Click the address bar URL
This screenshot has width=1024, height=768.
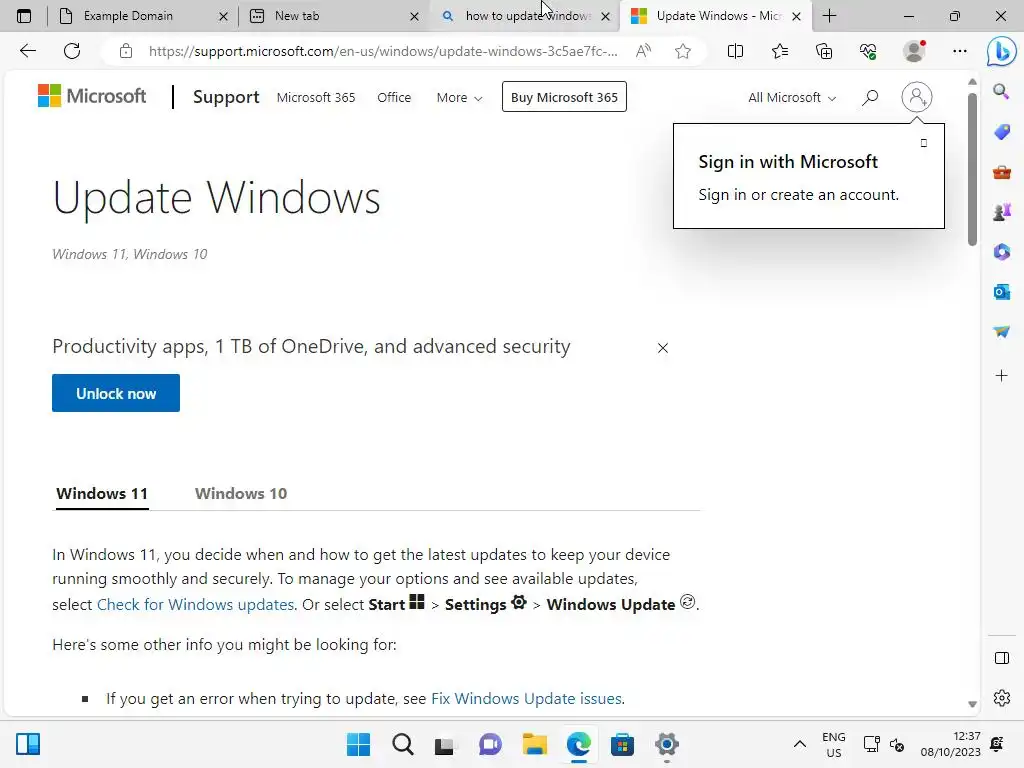coord(383,51)
